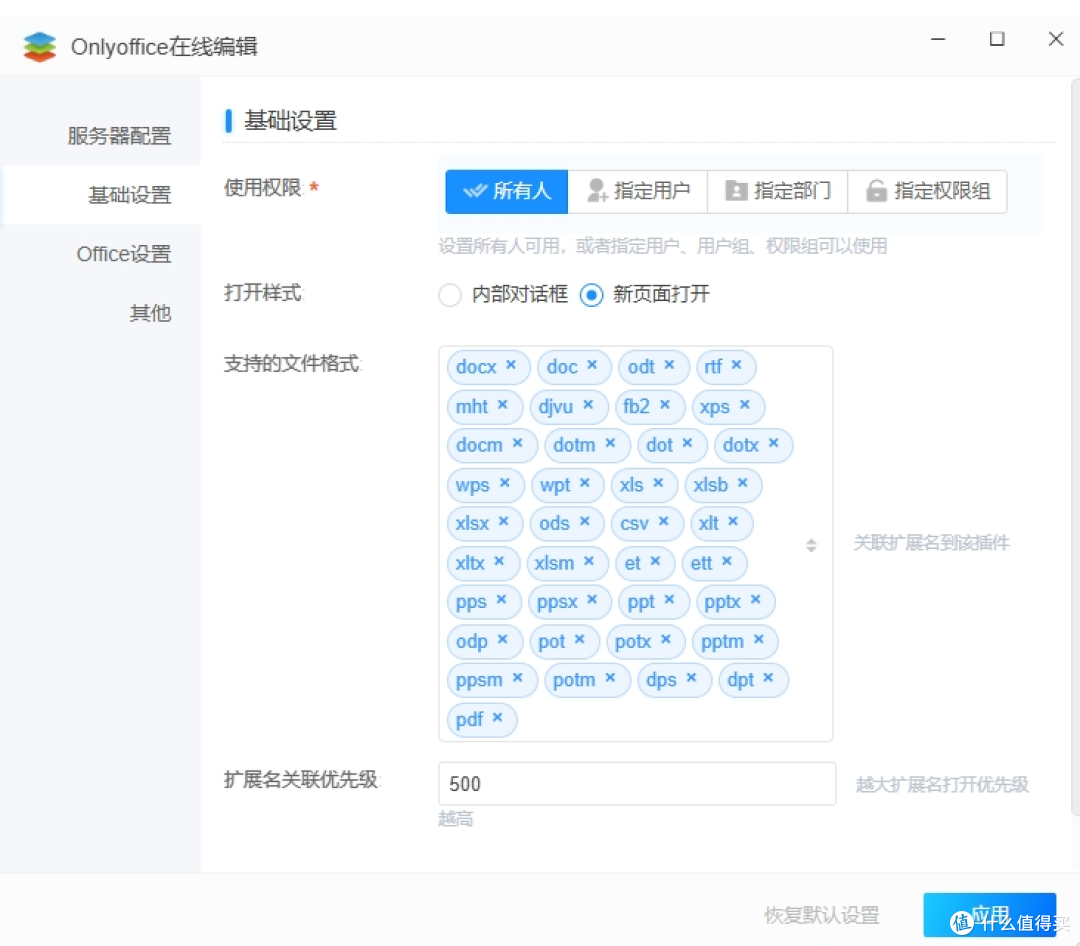This screenshot has height=946, width=1080.
Task: Remove the pptx file format tag
Action: pos(757,601)
